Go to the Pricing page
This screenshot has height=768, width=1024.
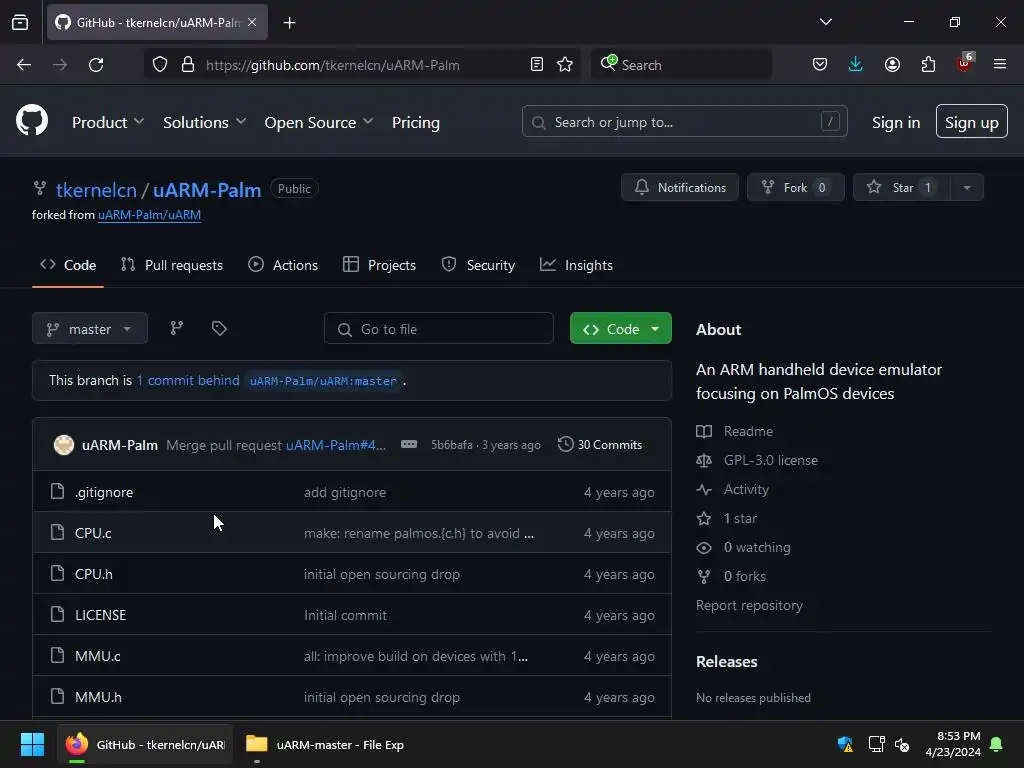(x=415, y=122)
